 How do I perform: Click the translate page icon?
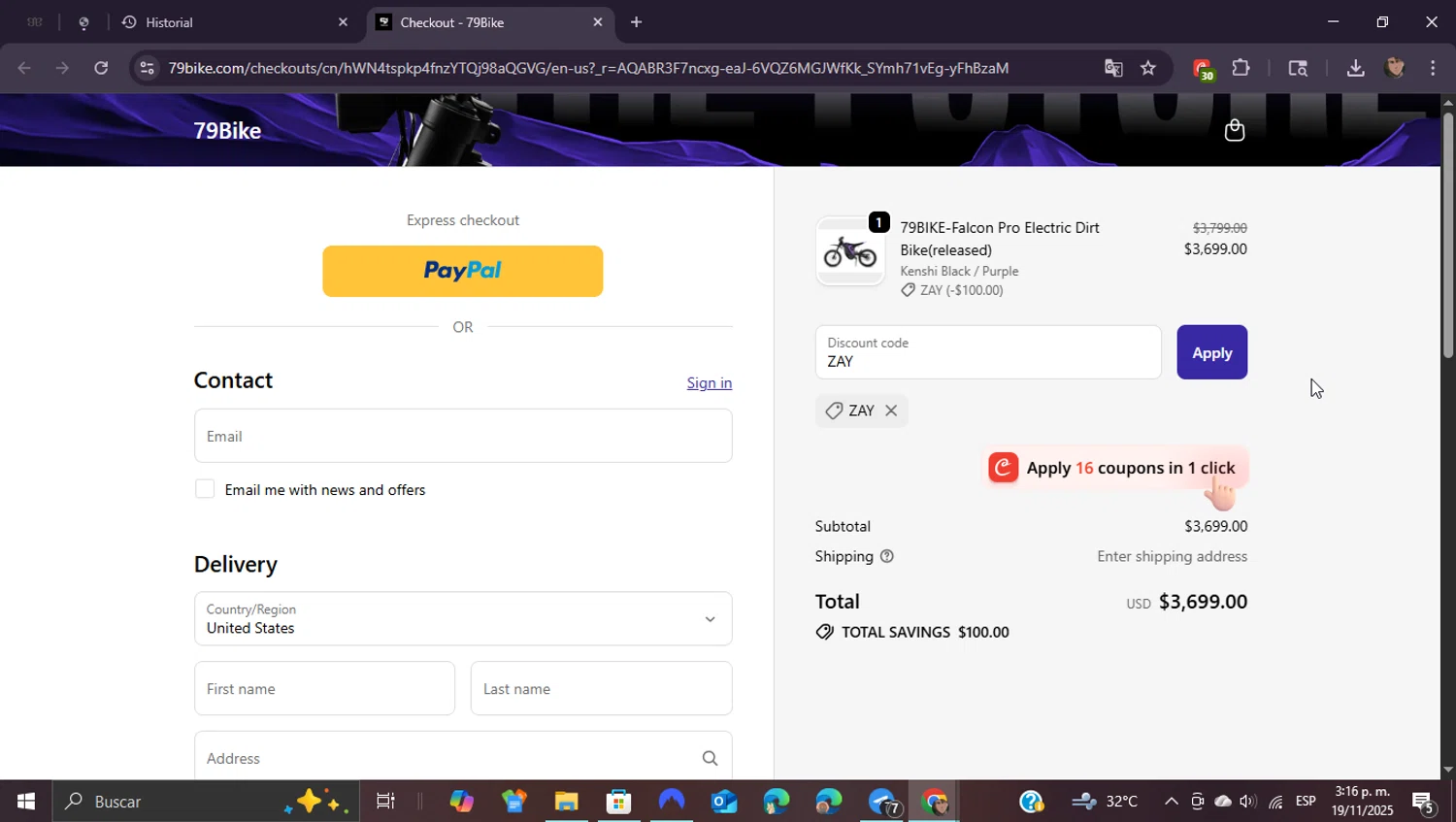(x=1113, y=68)
